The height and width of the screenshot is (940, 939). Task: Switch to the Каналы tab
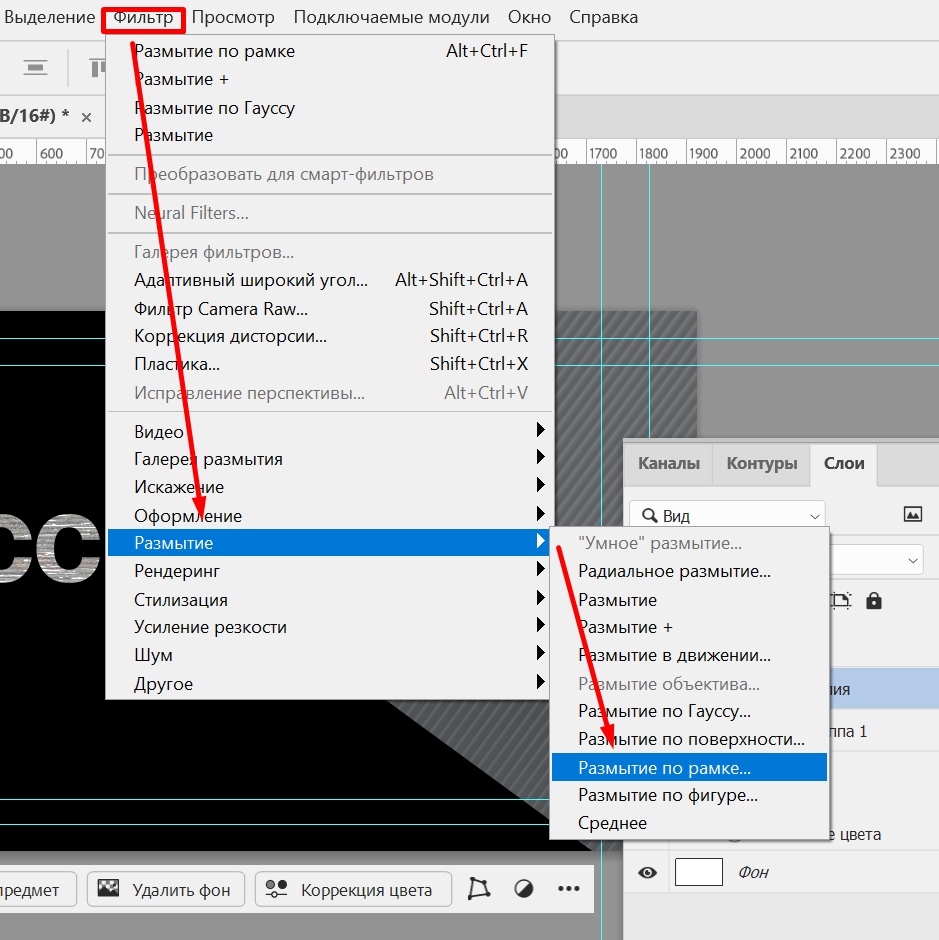pos(668,464)
